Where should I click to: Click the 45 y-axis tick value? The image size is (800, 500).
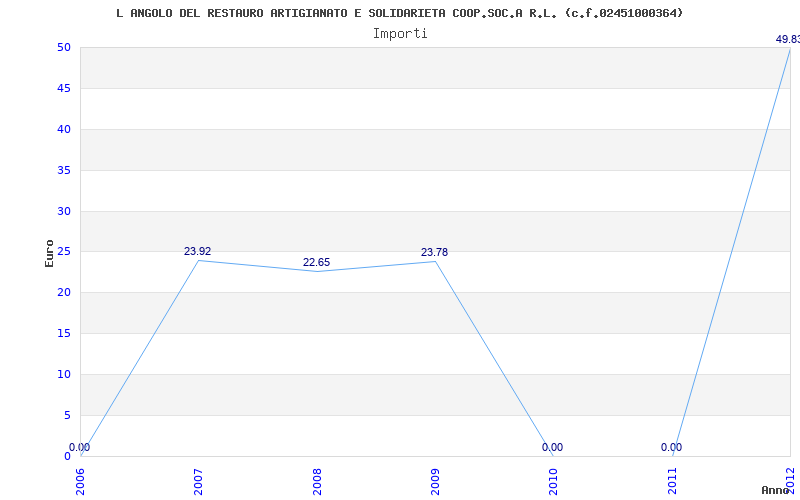(x=64, y=89)
